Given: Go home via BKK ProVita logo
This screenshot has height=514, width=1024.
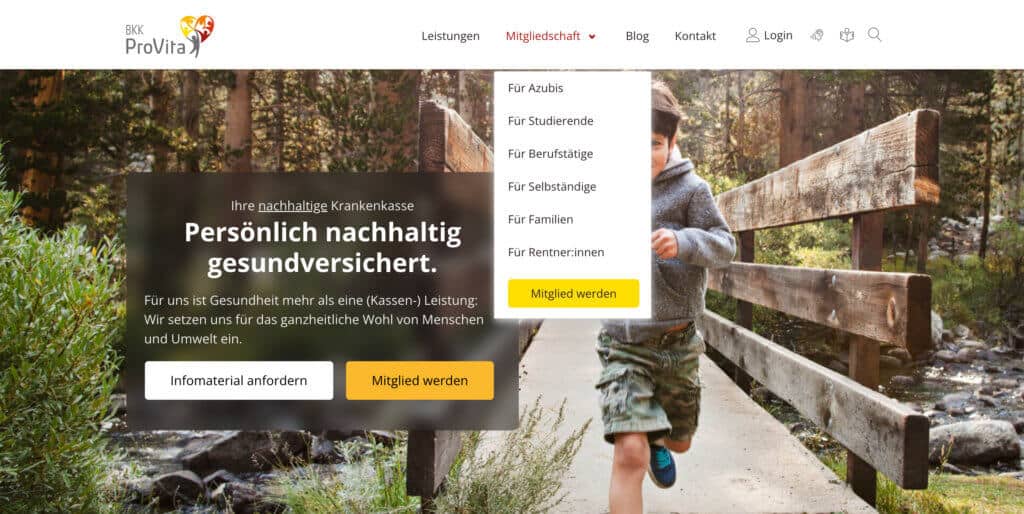Looking at the screenshot, I should click(170, 37).
